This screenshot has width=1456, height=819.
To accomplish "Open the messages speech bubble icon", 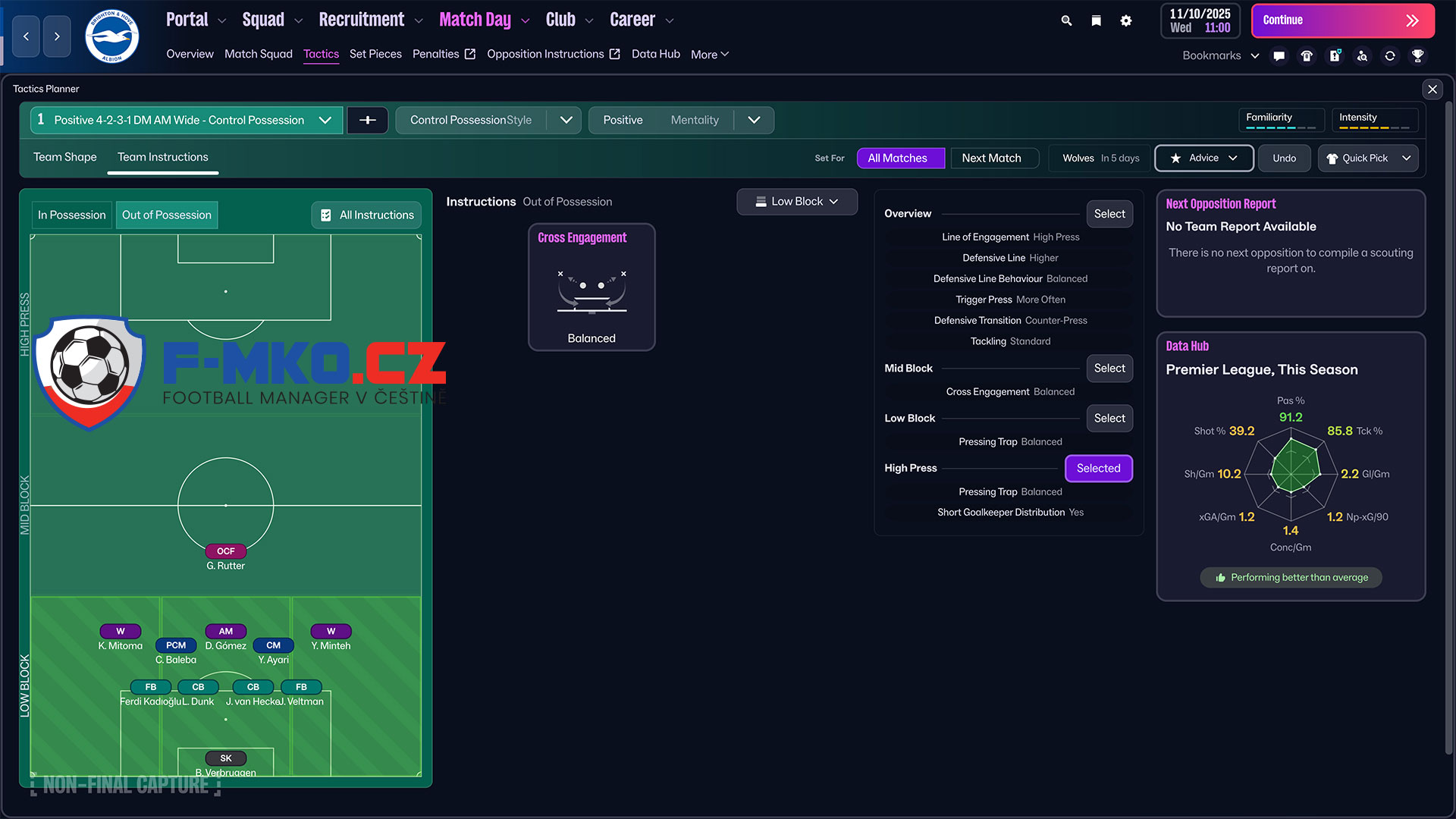I will [1279, 55].
